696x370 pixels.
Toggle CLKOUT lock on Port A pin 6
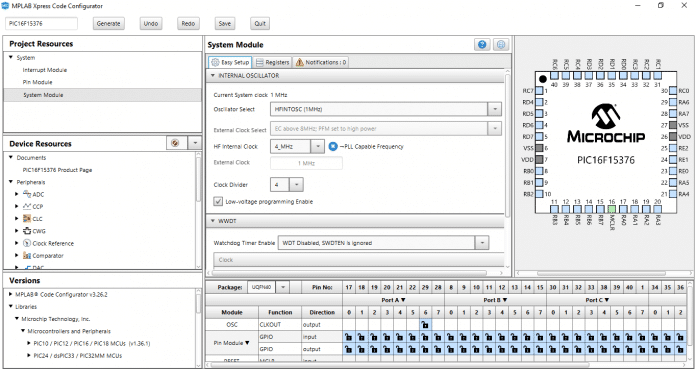pyautogui.click(x=425, y=325)
